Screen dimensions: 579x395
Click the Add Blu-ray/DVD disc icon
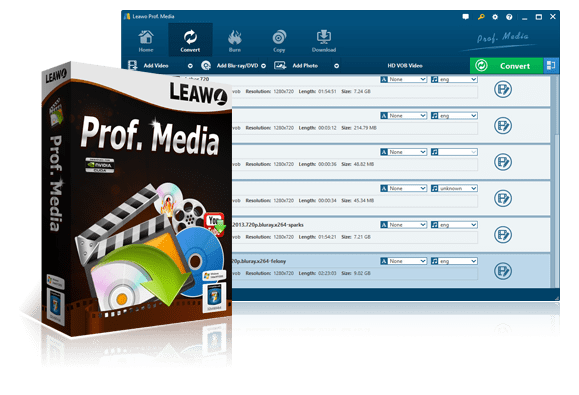[206, 66]
